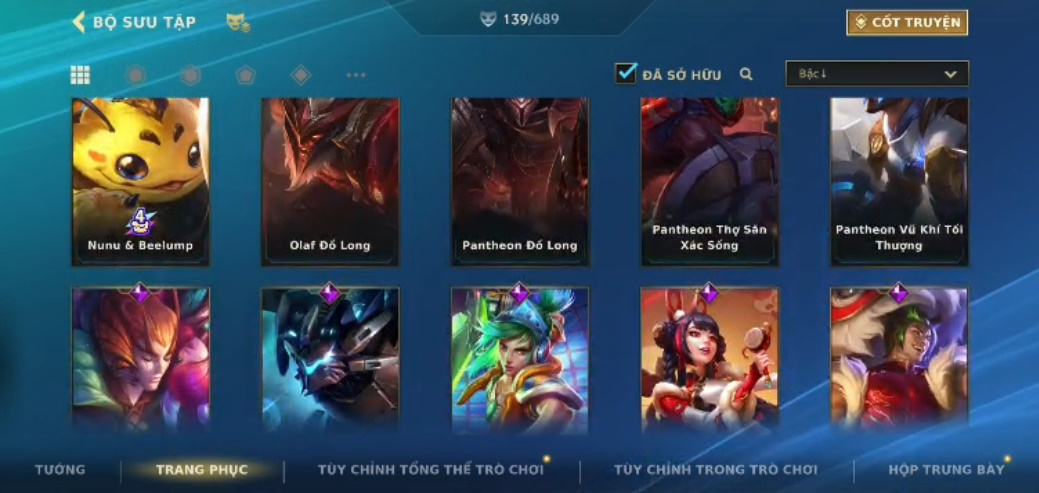Go to Hộp Trưng Bày tab
Image resolution: width=1039 pixels, height=493 pixels.
tap(946, 470)
